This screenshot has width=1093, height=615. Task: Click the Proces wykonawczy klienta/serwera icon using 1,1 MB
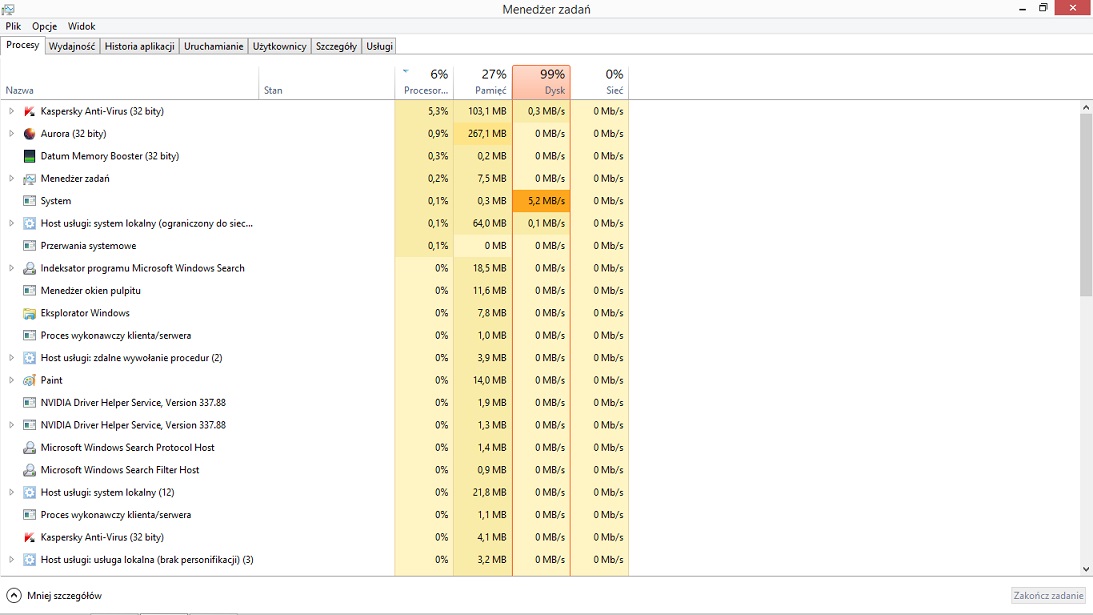click(x=29, y=515)
